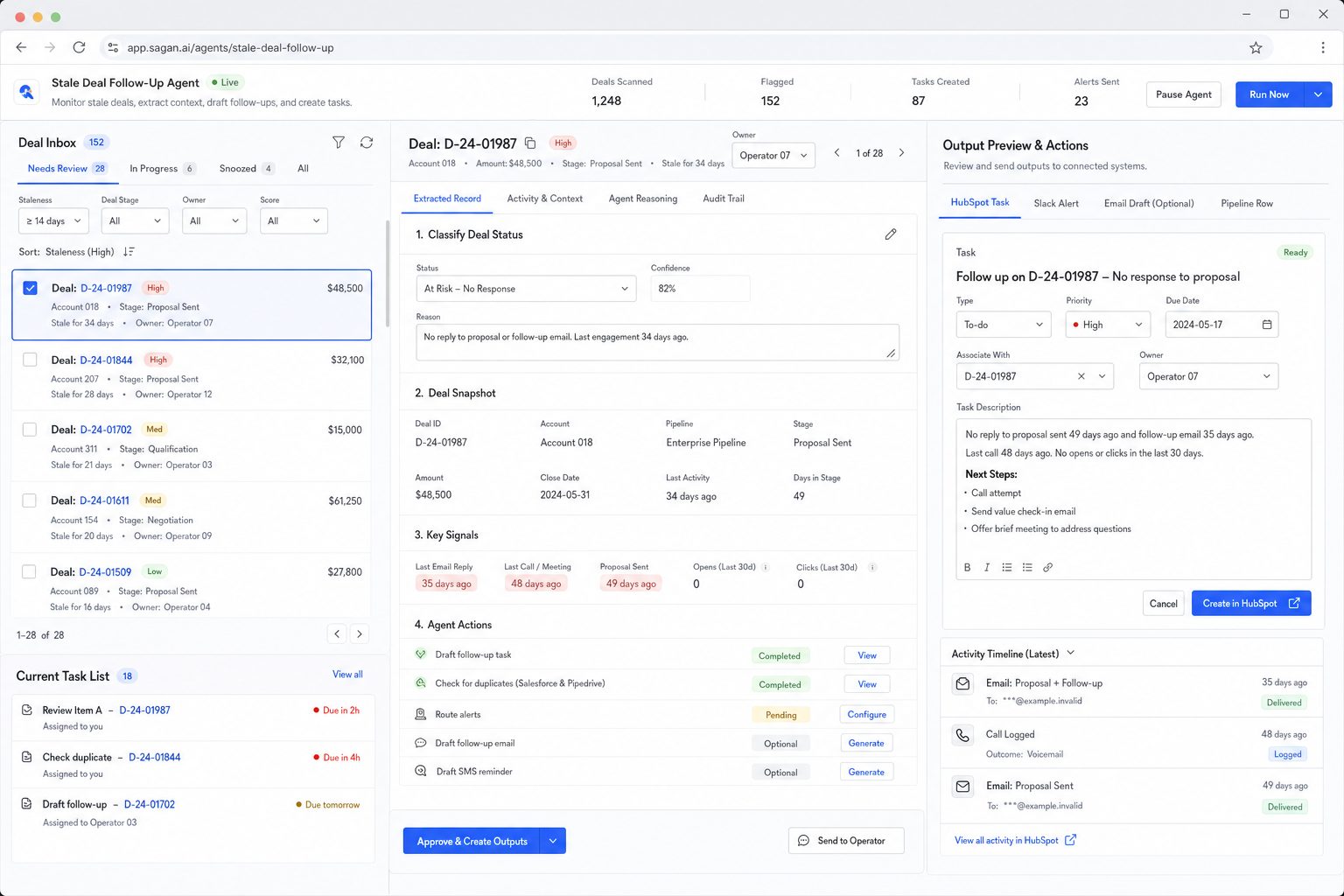Open View all activity in HubSpot link
The height and width of the screenshot is (896, 1344).
(x=1015, y=840)
